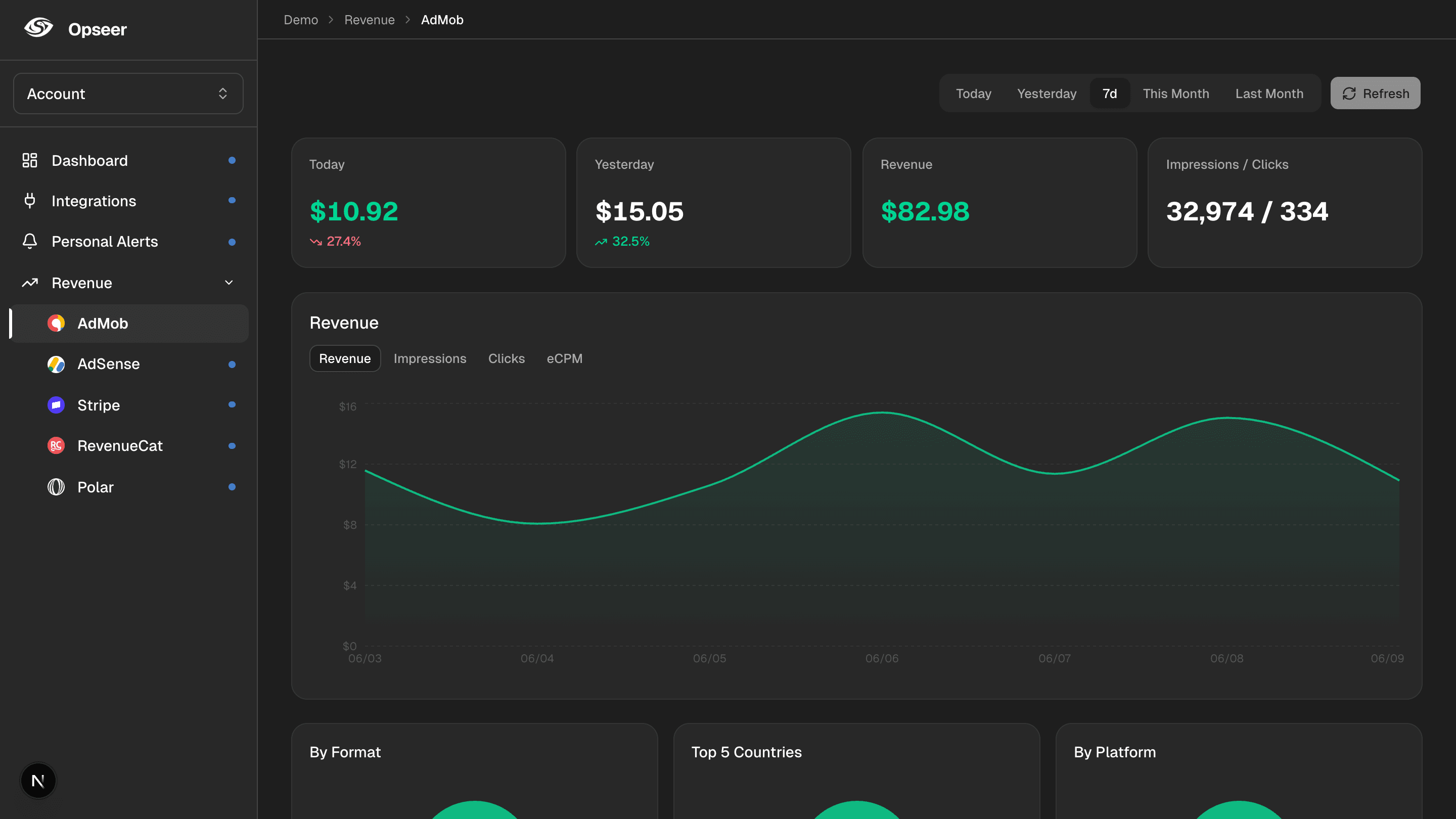
Task: Click the $82.98 Revenue value
Action: (x=925, y=211)
